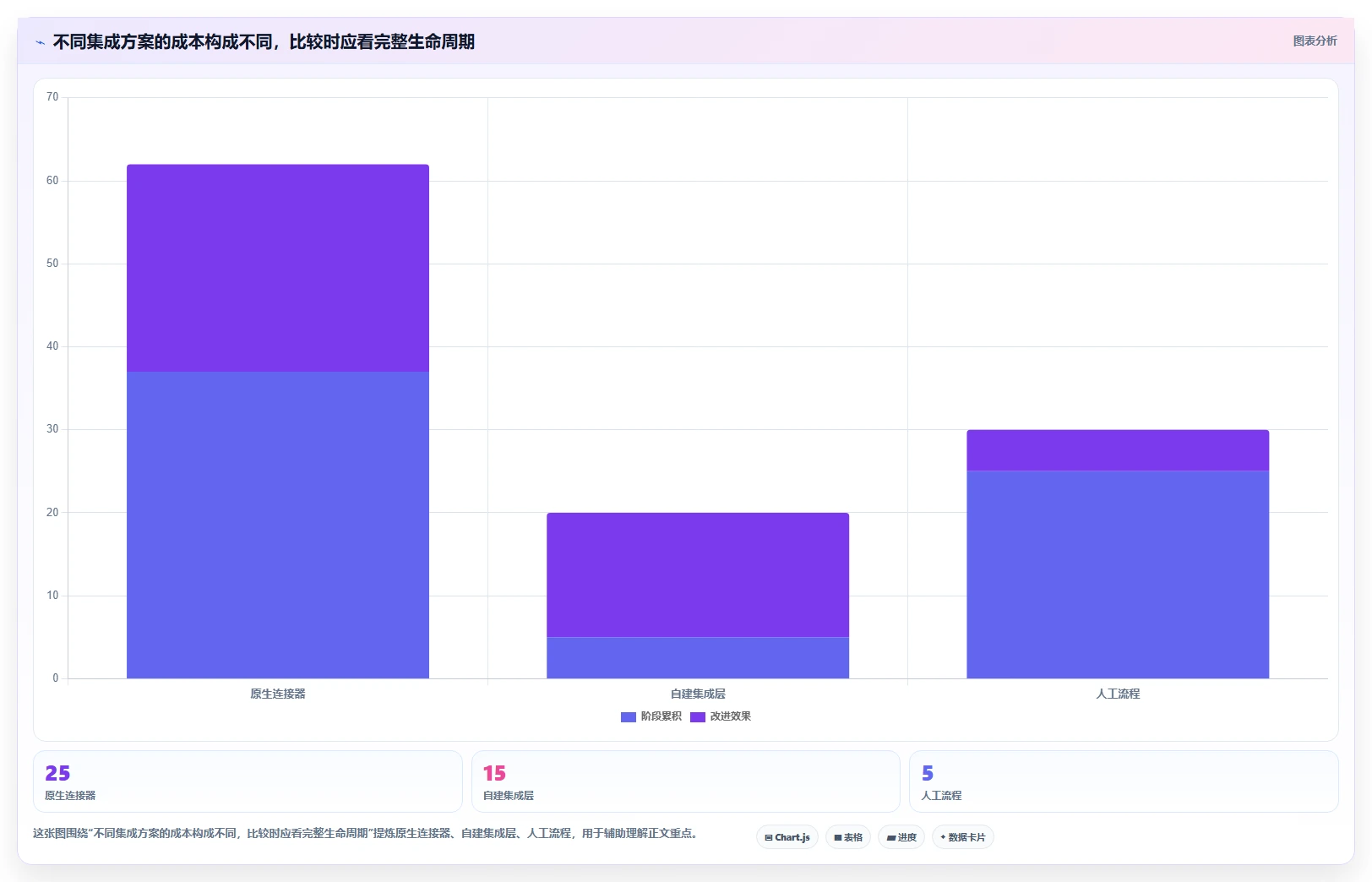Click the y-axis value 70
The height and width of the screenshot is (882, 1372).
click(52, 97)
